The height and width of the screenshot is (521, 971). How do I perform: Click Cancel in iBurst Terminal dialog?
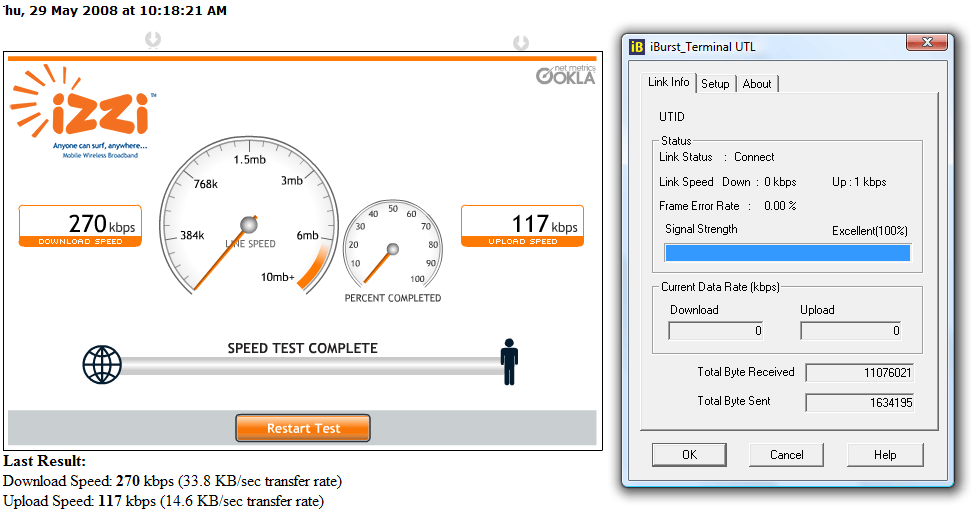[x=786, y=455]
